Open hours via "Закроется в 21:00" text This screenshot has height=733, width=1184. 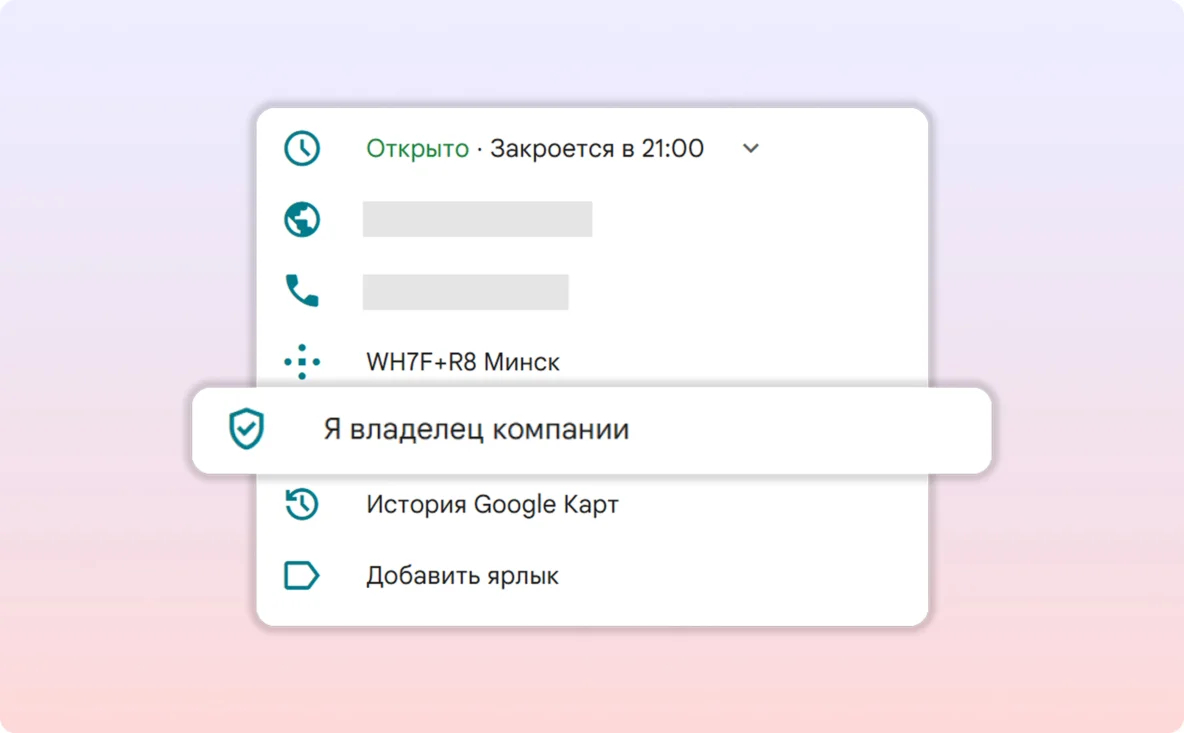[597, 149]
